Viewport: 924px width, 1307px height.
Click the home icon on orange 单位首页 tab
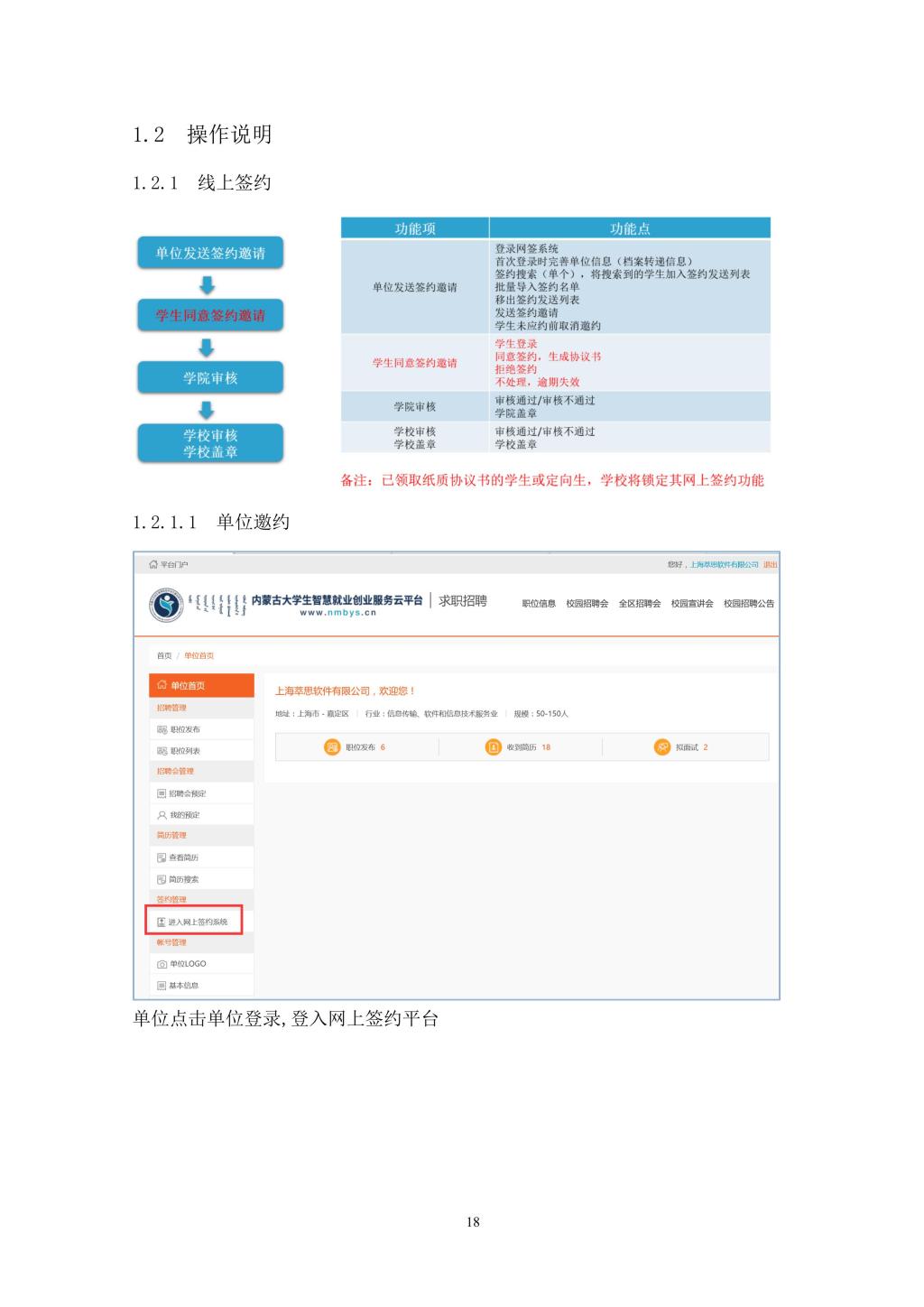pyautogui.click(x=162, y=685)
